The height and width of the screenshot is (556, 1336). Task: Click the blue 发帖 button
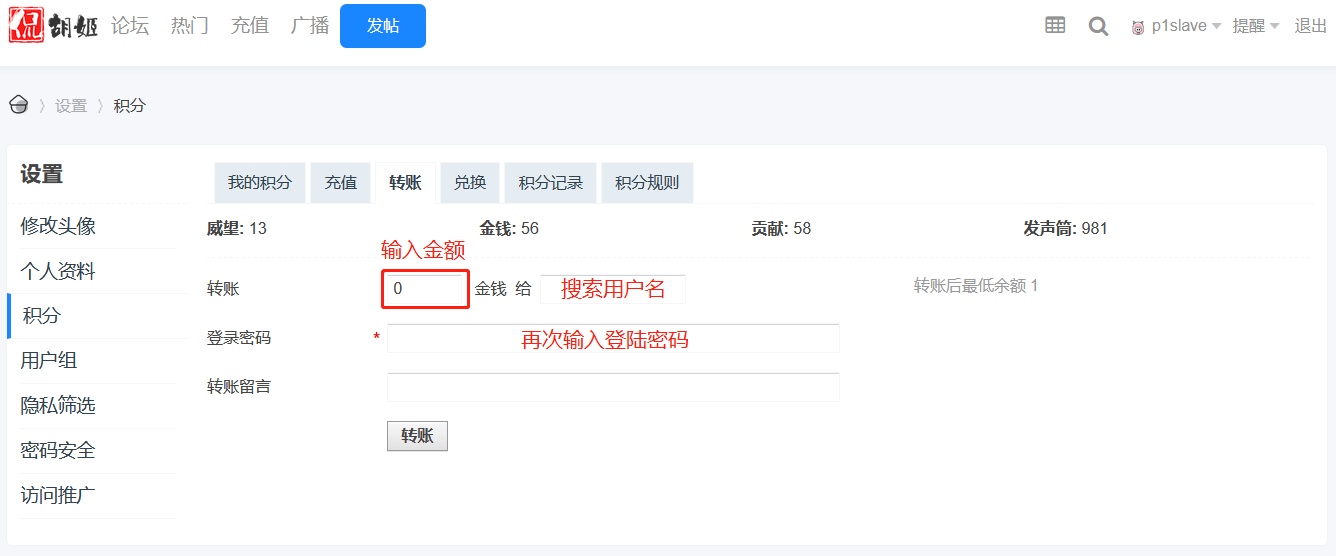pyautogui.click(x=383, y=26)
